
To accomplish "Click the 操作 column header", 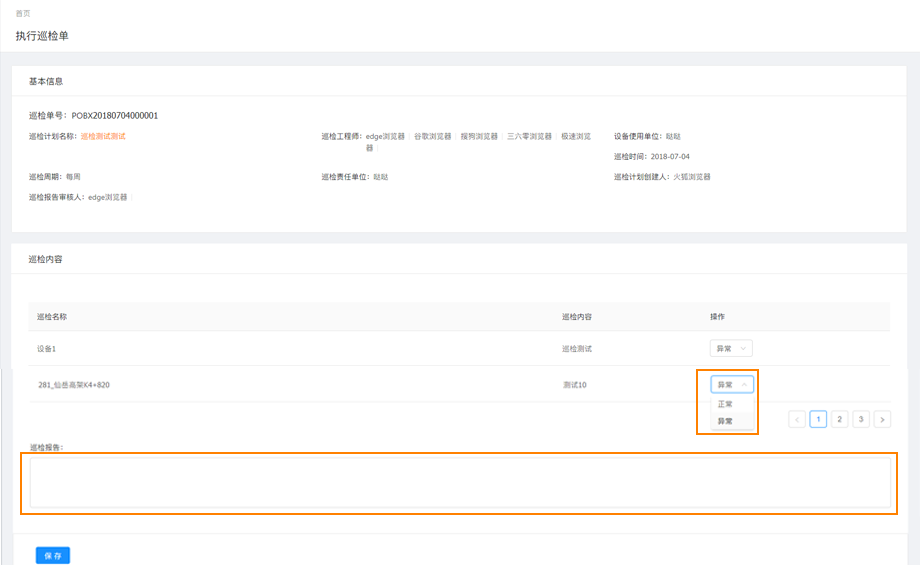I will click(x=717, y=317).
